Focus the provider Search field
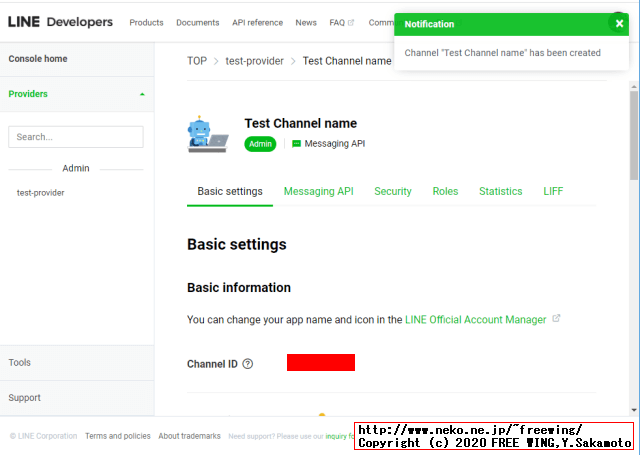 [x=76, y=137]
